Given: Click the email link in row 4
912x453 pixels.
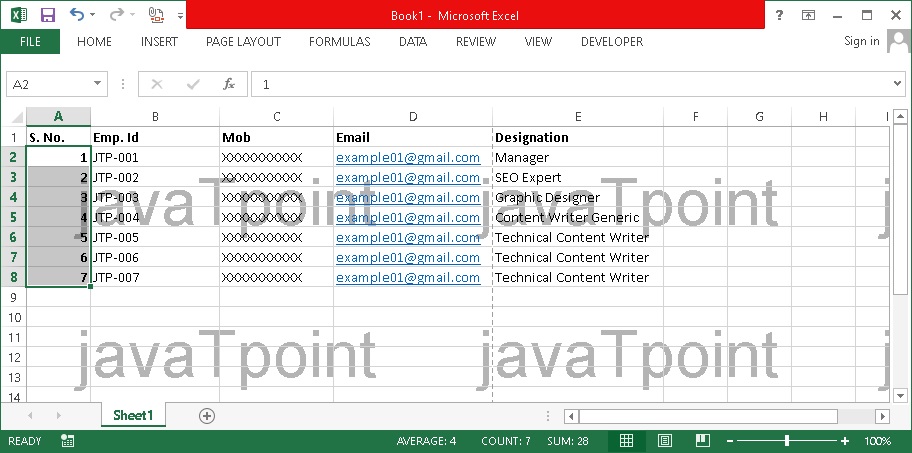Looking at the screenshot, I should click(408, 198).
